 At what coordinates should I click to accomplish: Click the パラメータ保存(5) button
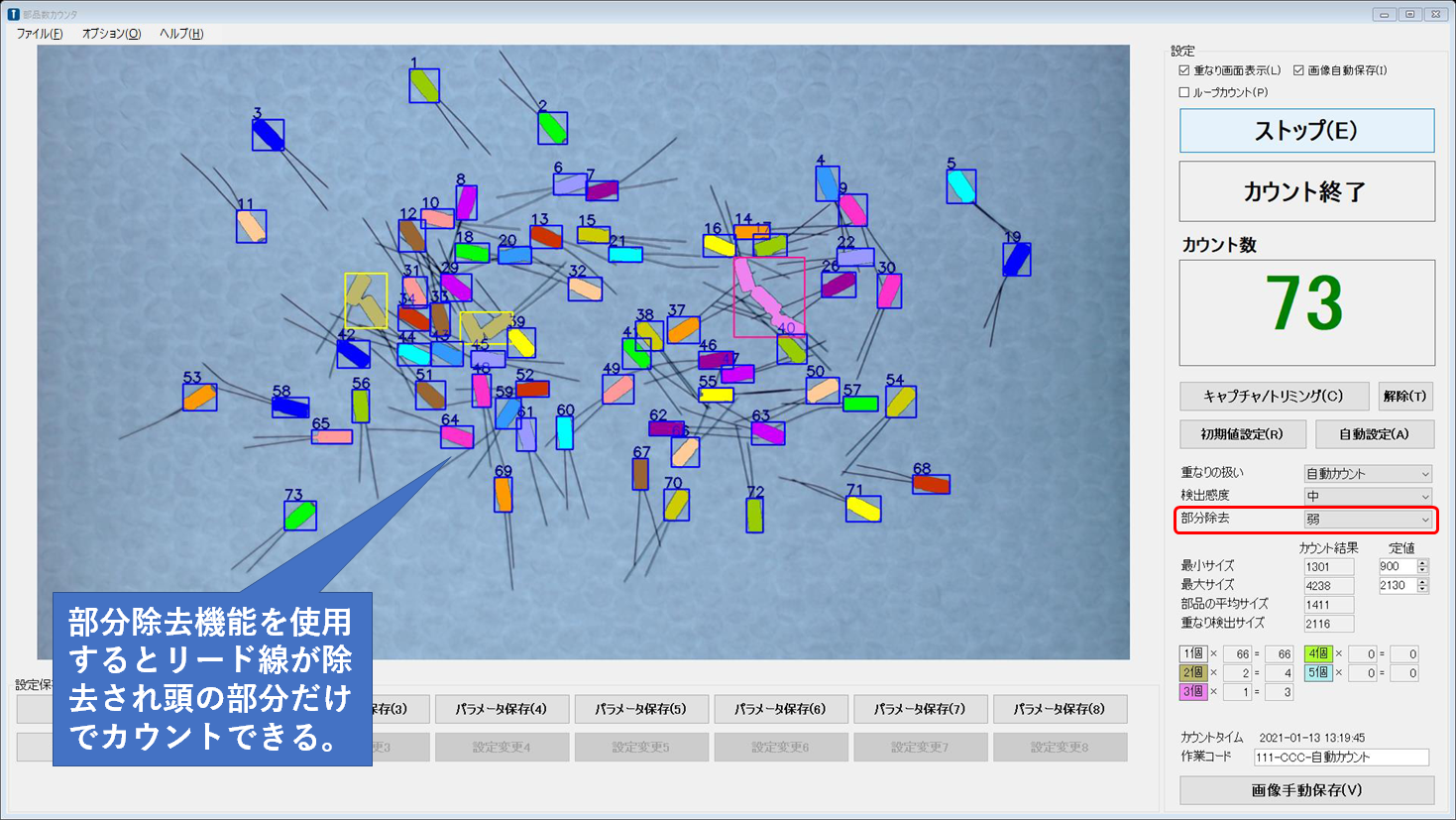(x=640, y=709)
